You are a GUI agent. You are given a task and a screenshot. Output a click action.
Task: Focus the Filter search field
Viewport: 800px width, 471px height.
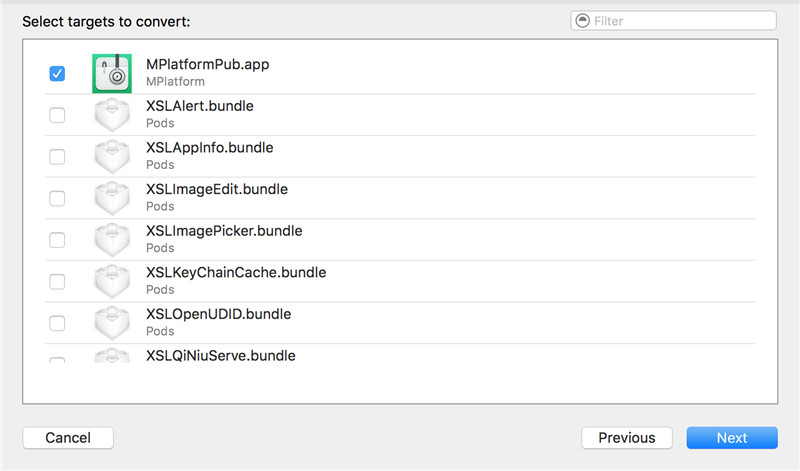(680, 21)
